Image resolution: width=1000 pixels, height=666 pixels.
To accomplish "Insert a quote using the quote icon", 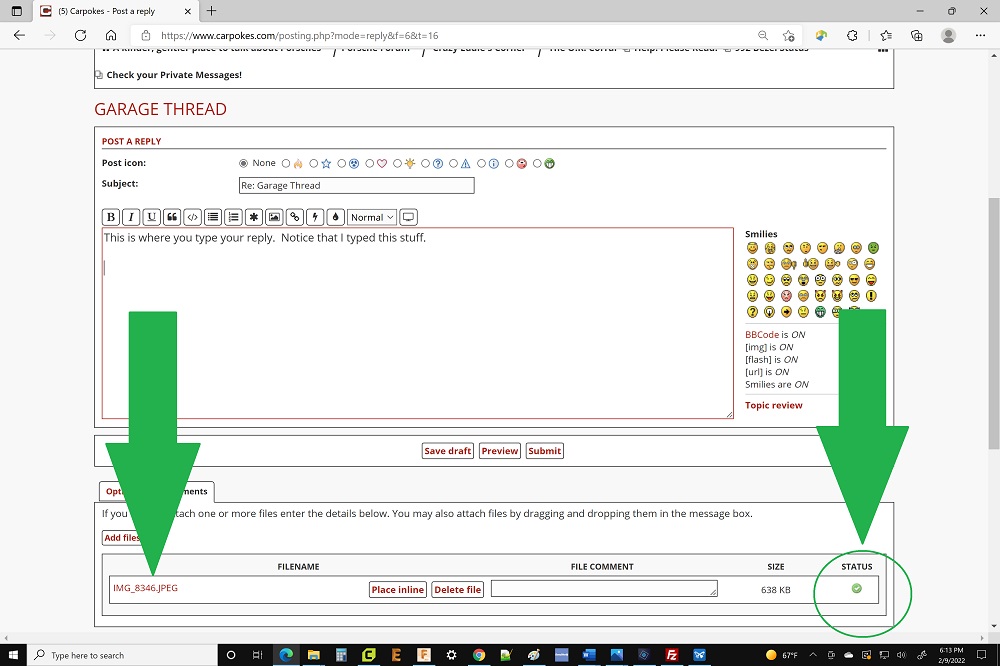I will click(x=172, y=217).
